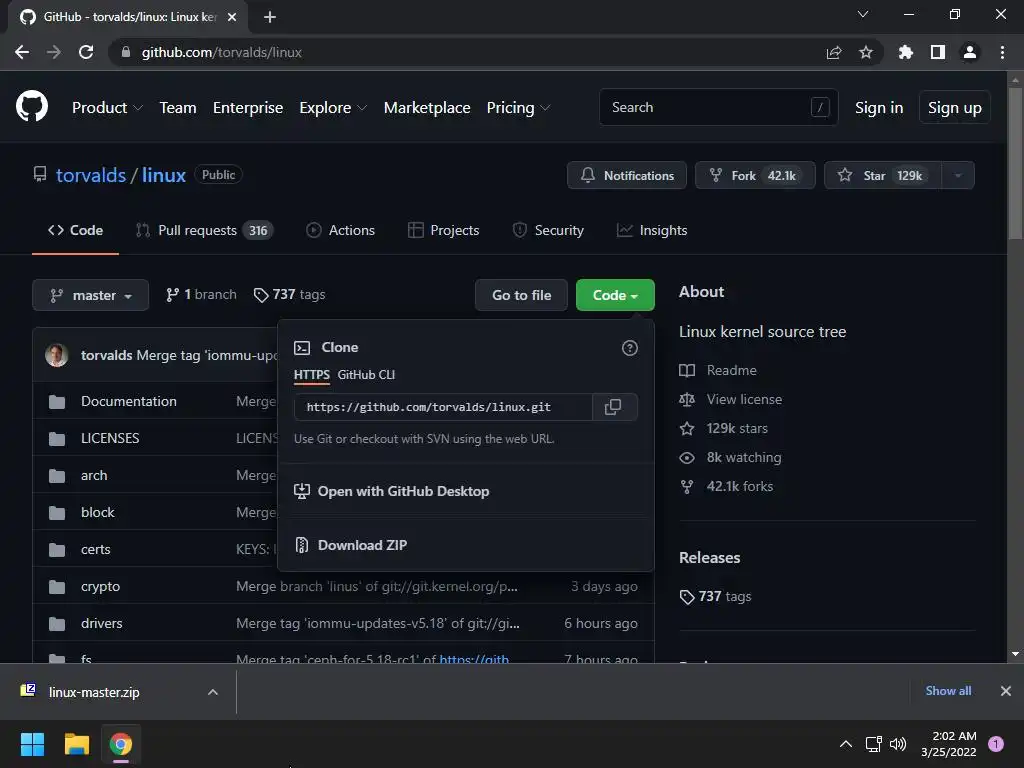Click the Go to file button
Viewport: 1024px width, 768px height.
521,295
